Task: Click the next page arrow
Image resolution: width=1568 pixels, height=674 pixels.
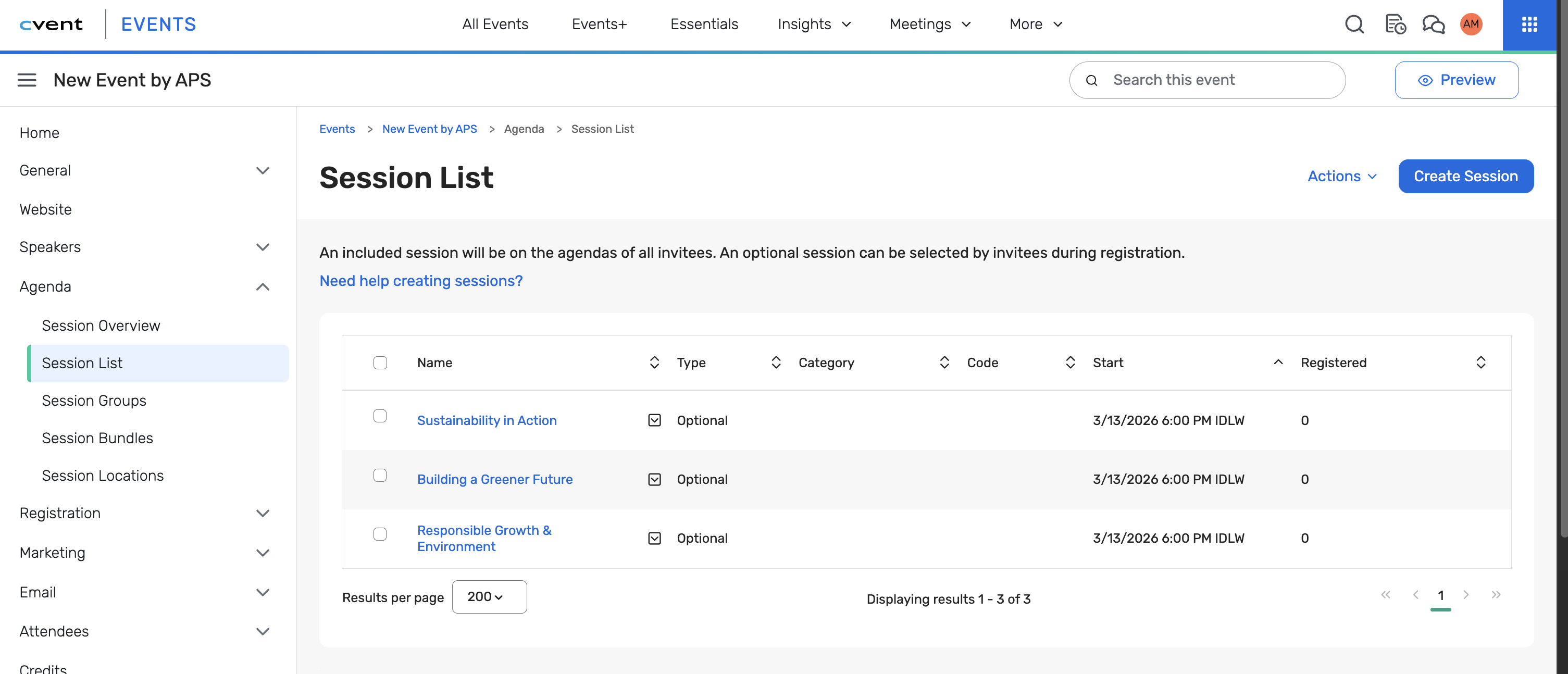Action: pyautogui.click(x=1466, y=595)
